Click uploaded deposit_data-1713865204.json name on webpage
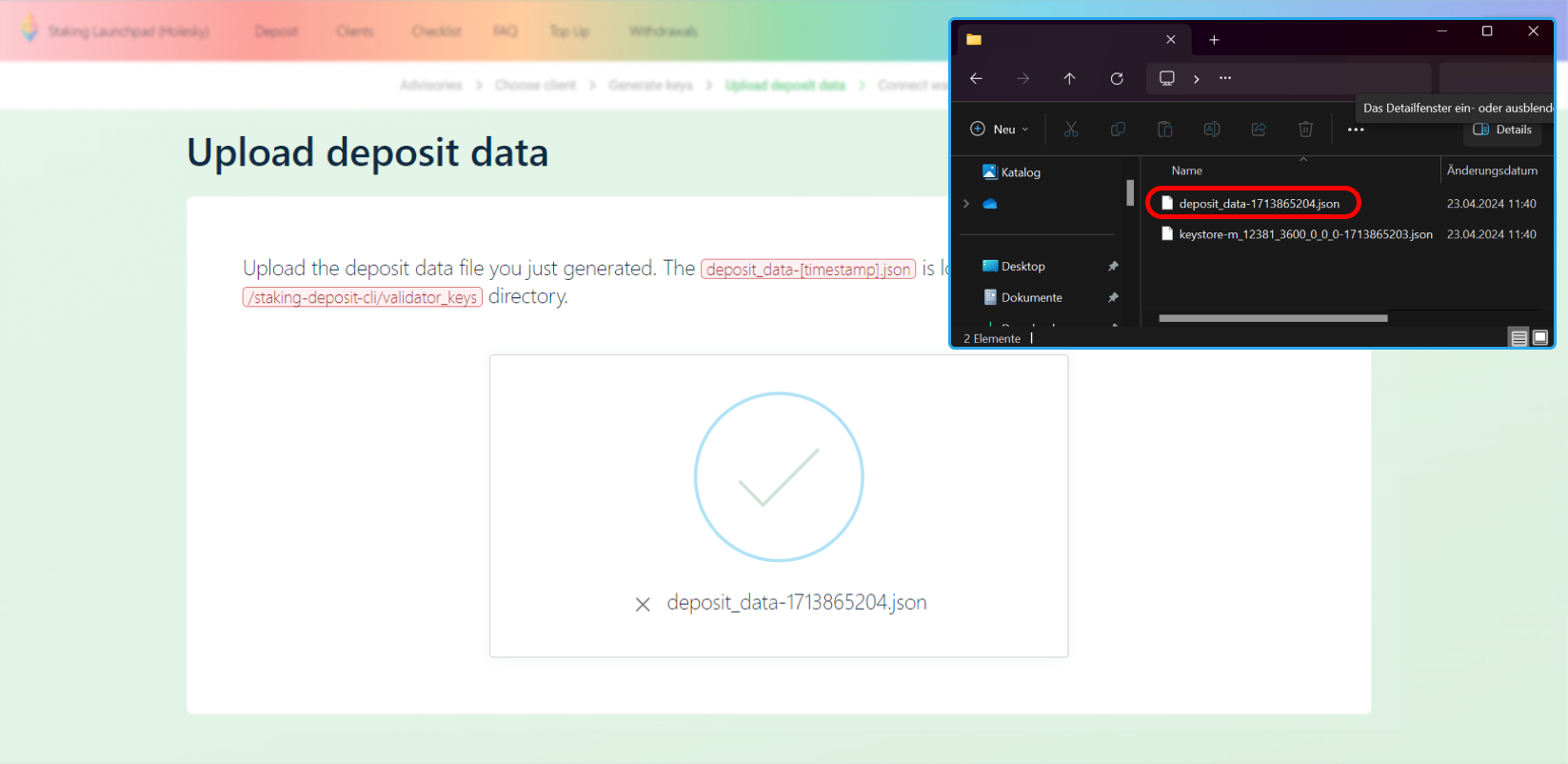 click(x=797, y=603)
